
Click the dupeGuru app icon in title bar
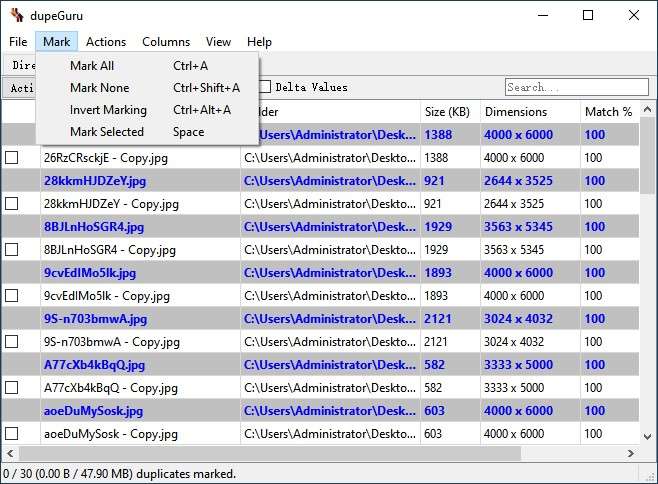[16, 15]
